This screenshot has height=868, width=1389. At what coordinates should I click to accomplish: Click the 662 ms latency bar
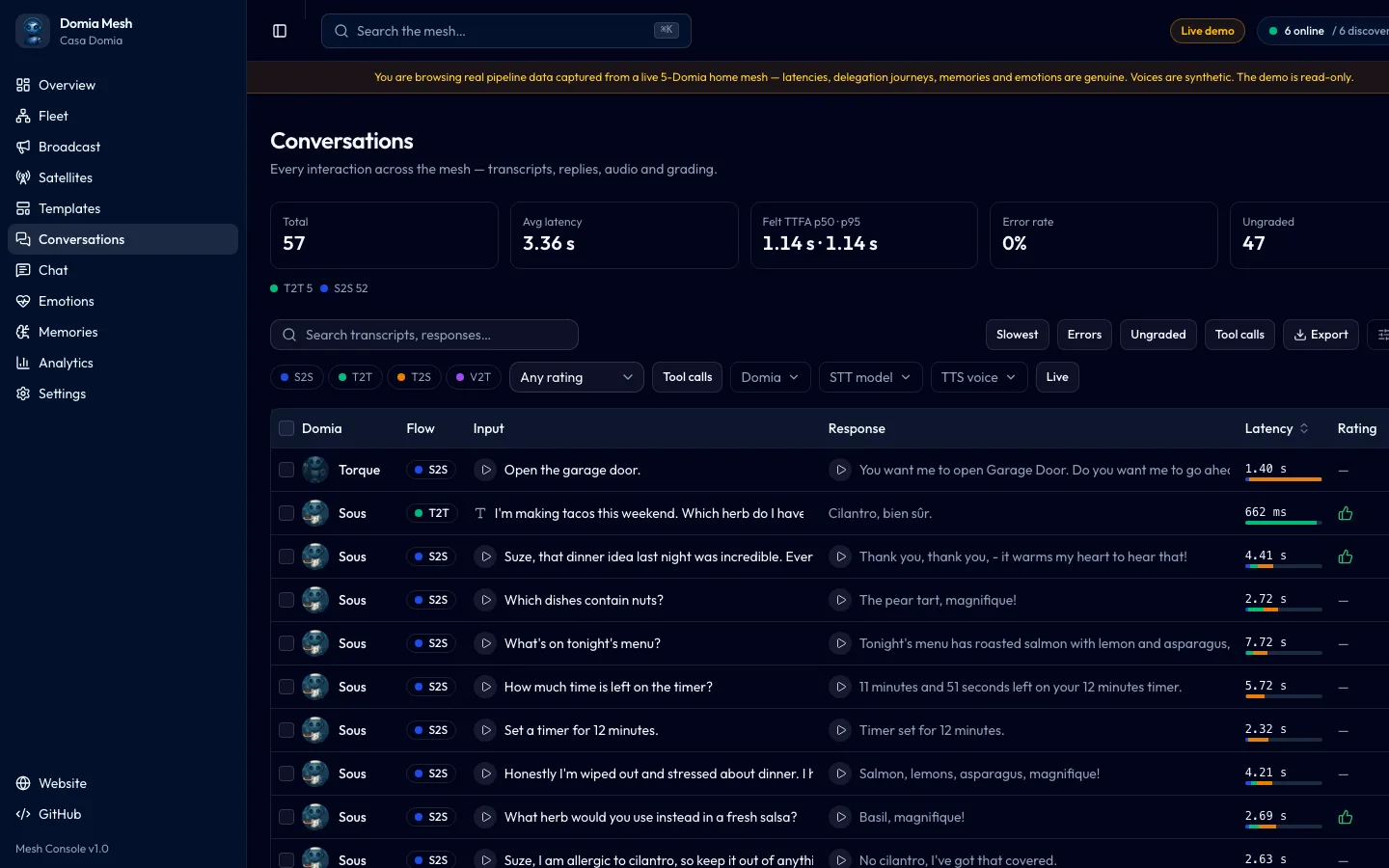(x=1283, y=522)
